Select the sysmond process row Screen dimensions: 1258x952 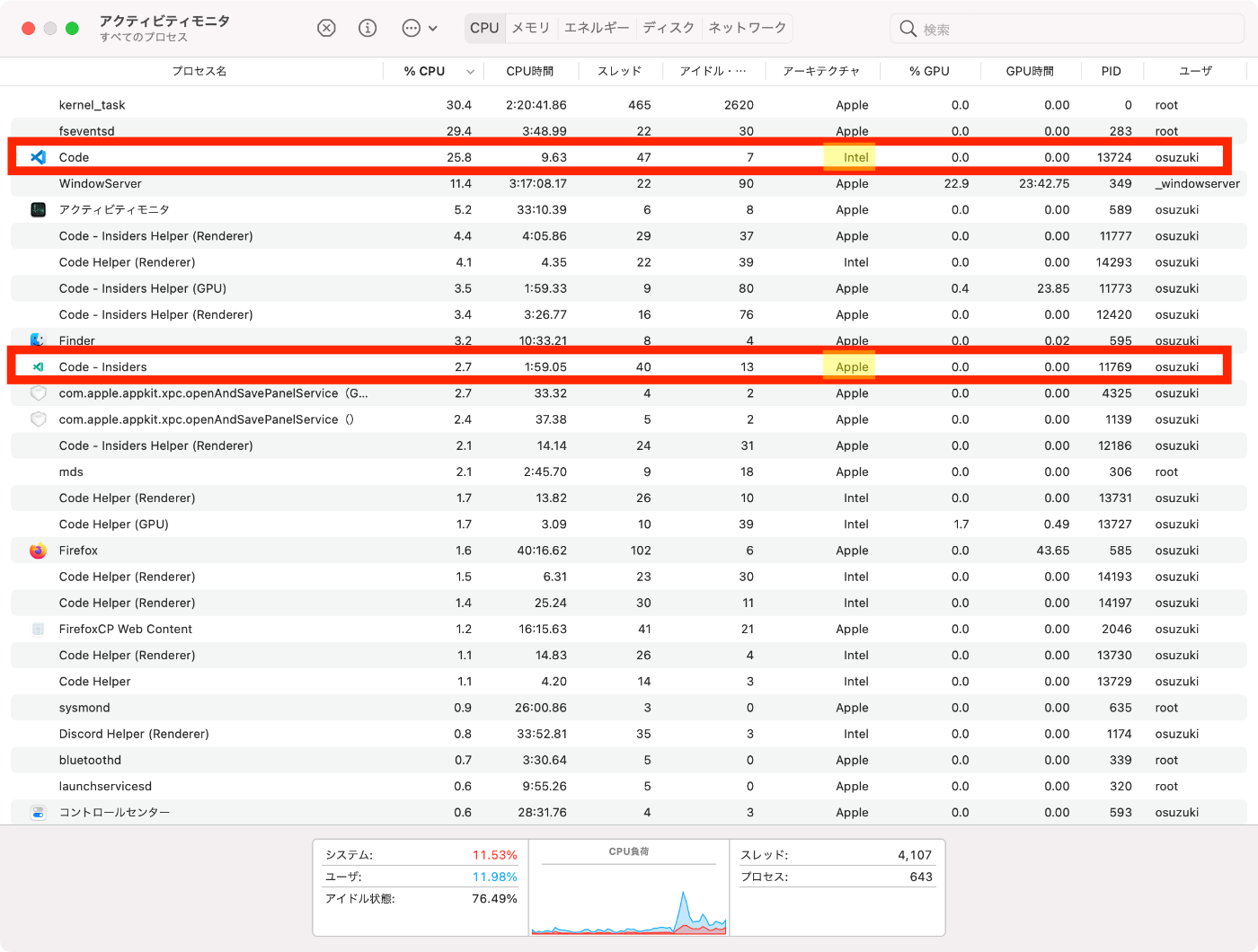(x=629, y=708)
